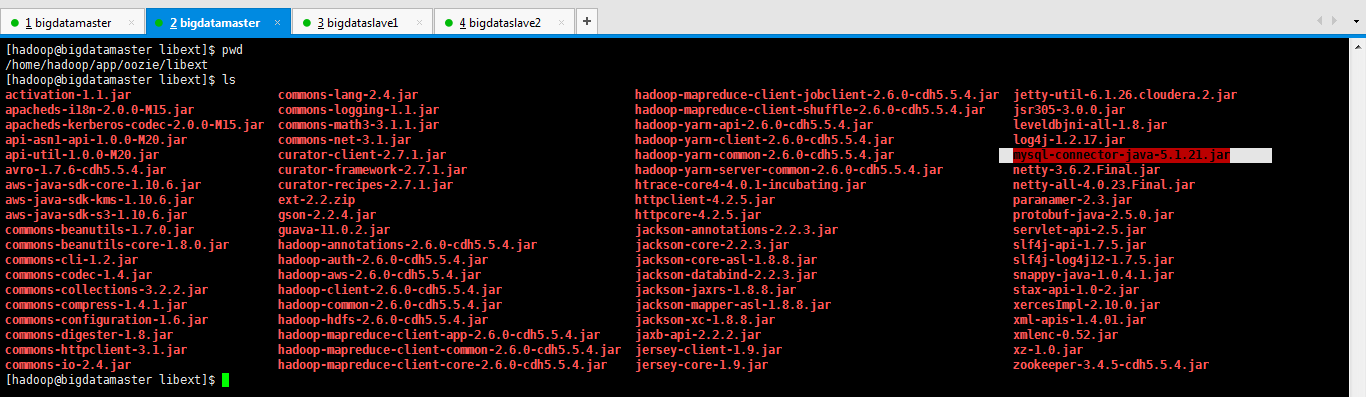The height and width of the screenshot is (397, 1366).
Task: Click xz-1.0.jar entry
Action: point(1048,350)
